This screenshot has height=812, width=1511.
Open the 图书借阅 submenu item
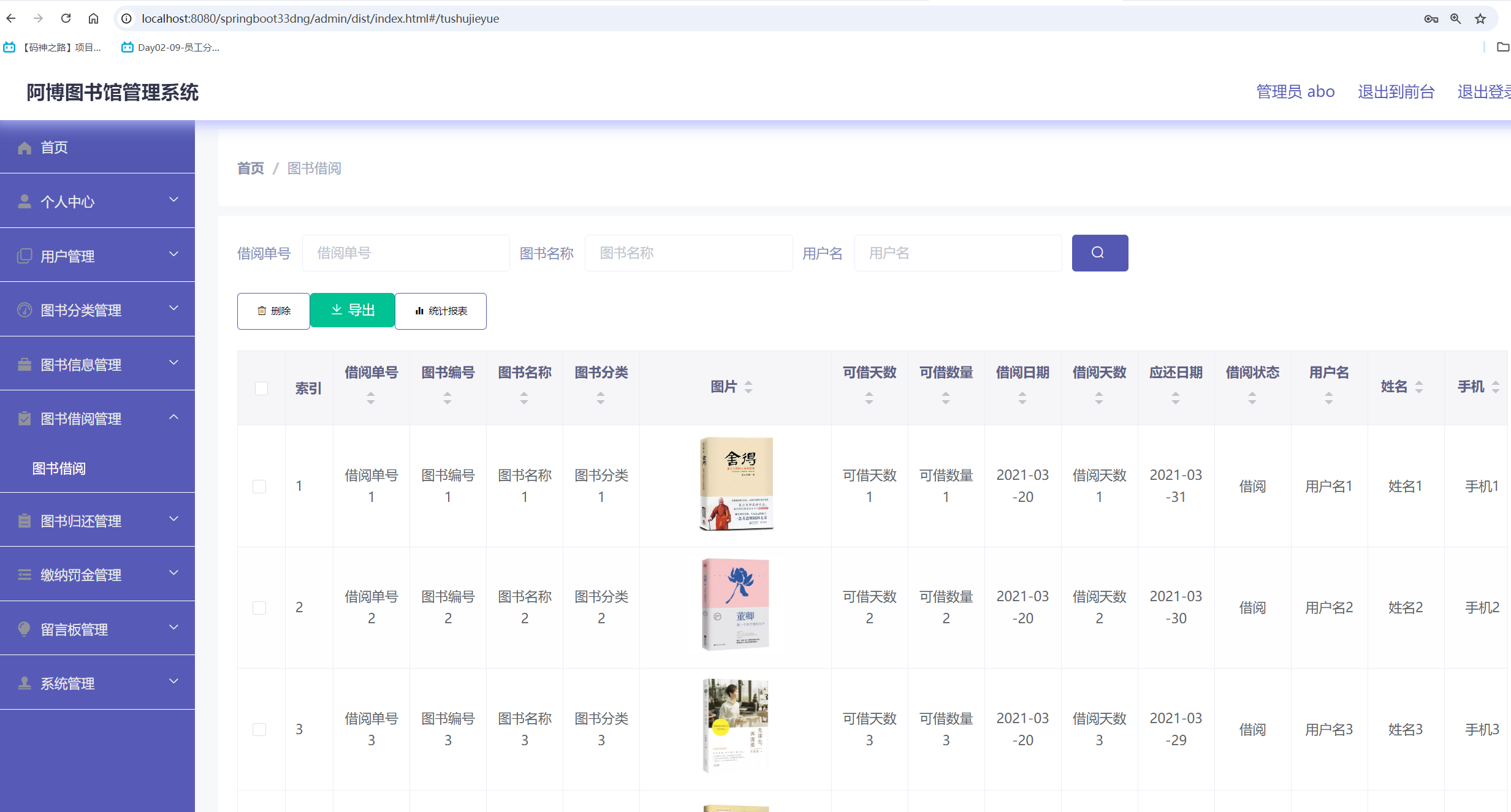pos(59,468)
